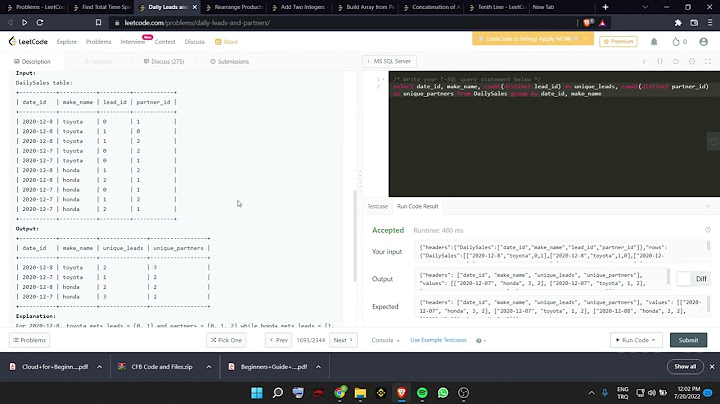Bookmark this page icon
Image resolution: width=720 pixels, height=404 pixels.
(x=98, y=22)
